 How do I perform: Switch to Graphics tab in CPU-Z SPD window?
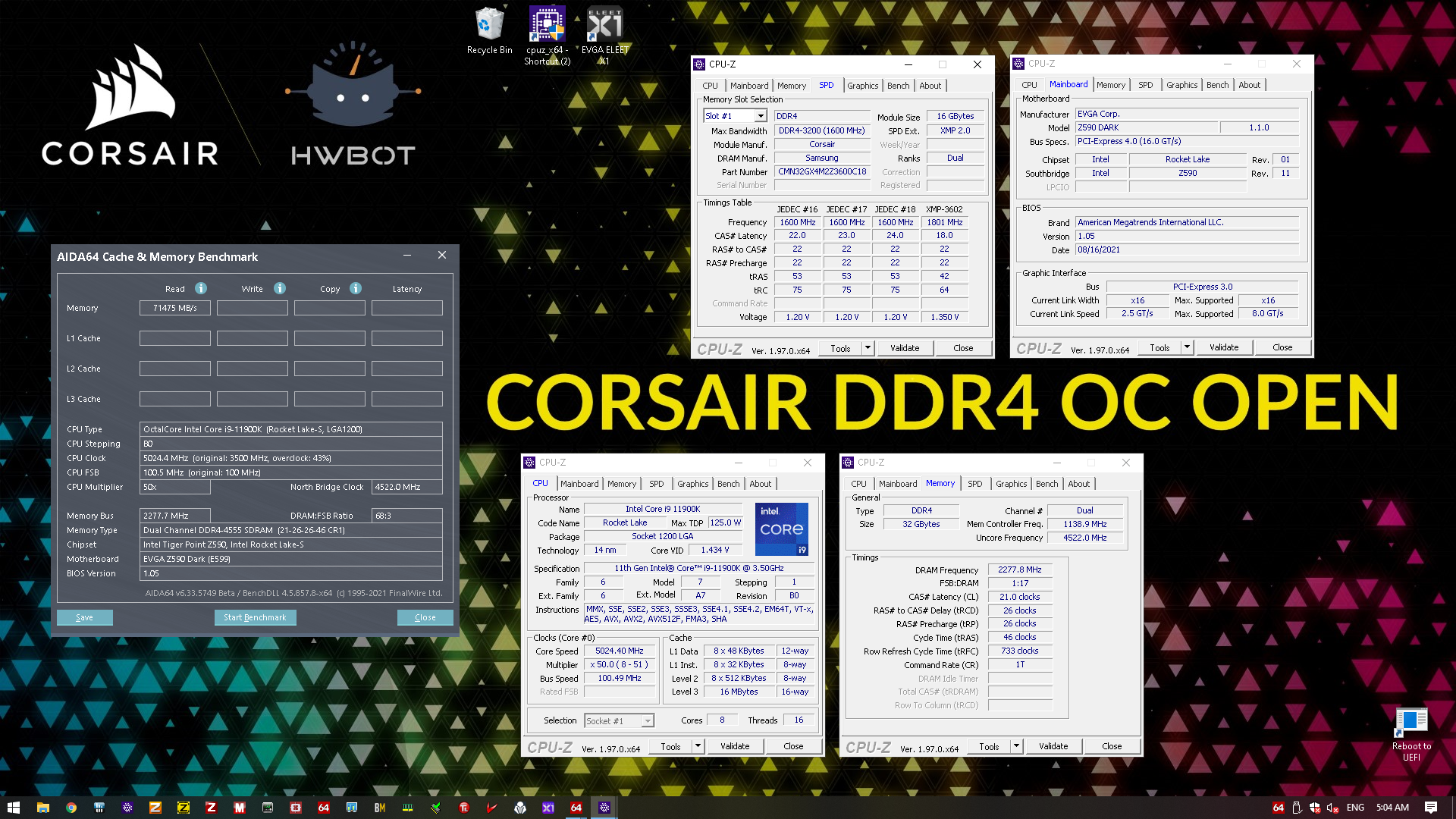pyautogui.click(x=862, y=86)
